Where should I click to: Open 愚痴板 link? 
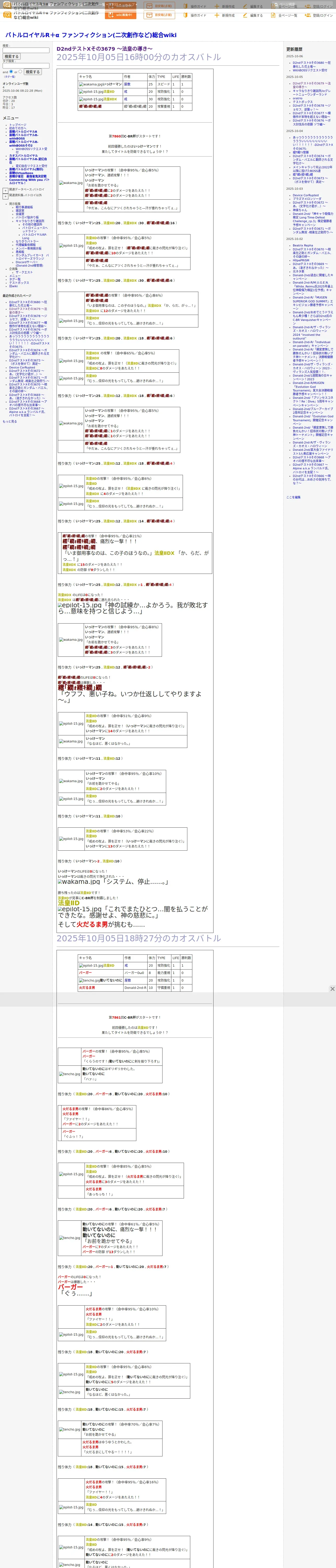tap(20, 251)
